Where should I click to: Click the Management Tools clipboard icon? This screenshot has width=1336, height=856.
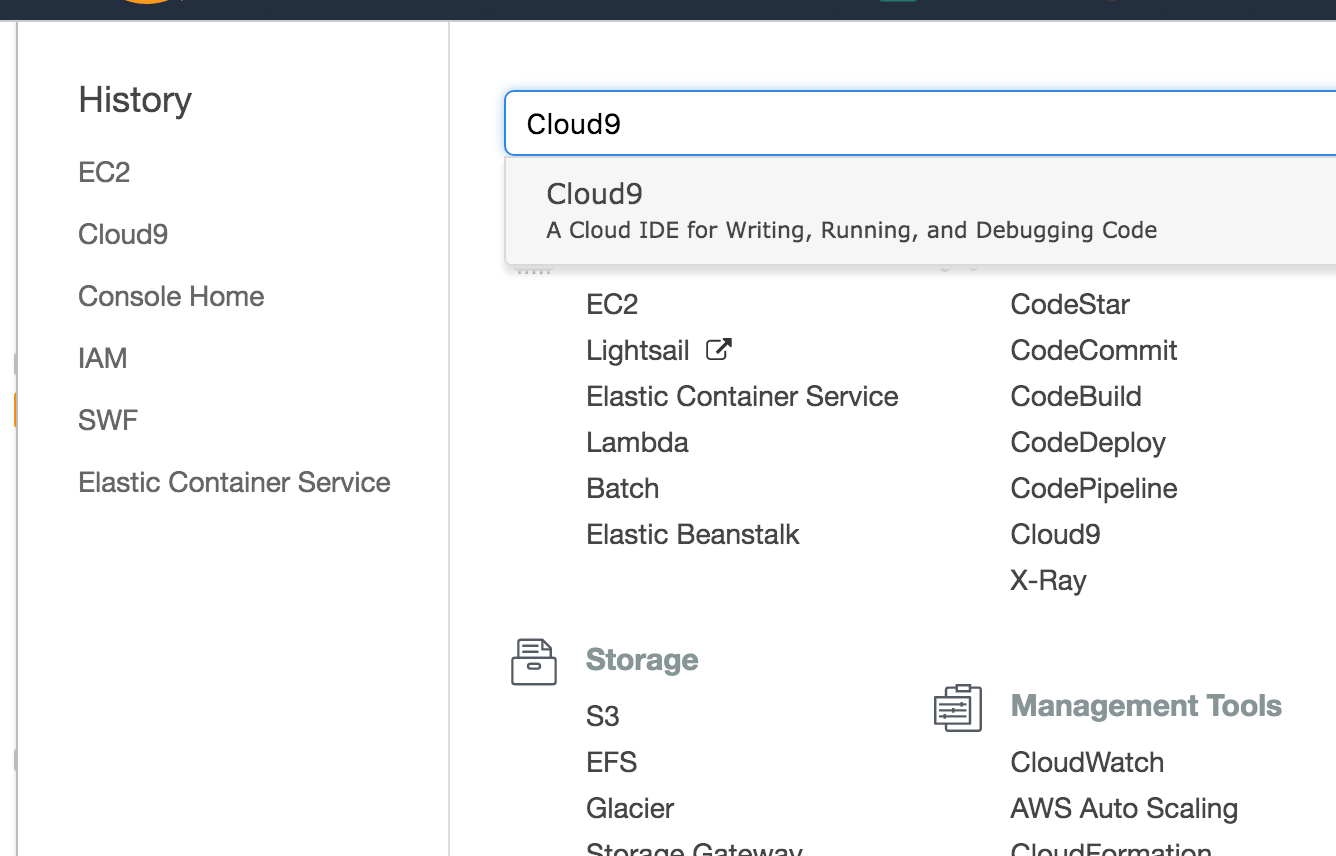point(958,707)
